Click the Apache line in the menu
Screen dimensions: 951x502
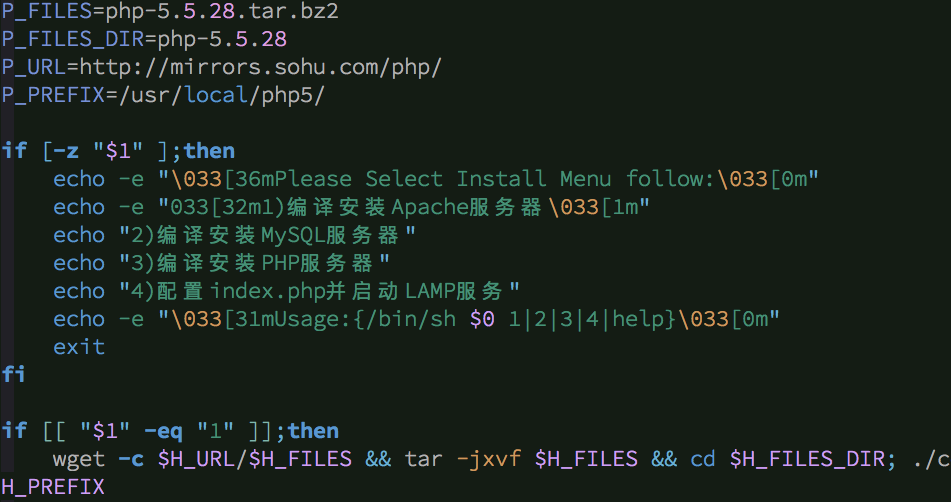[x=430, y=207]
